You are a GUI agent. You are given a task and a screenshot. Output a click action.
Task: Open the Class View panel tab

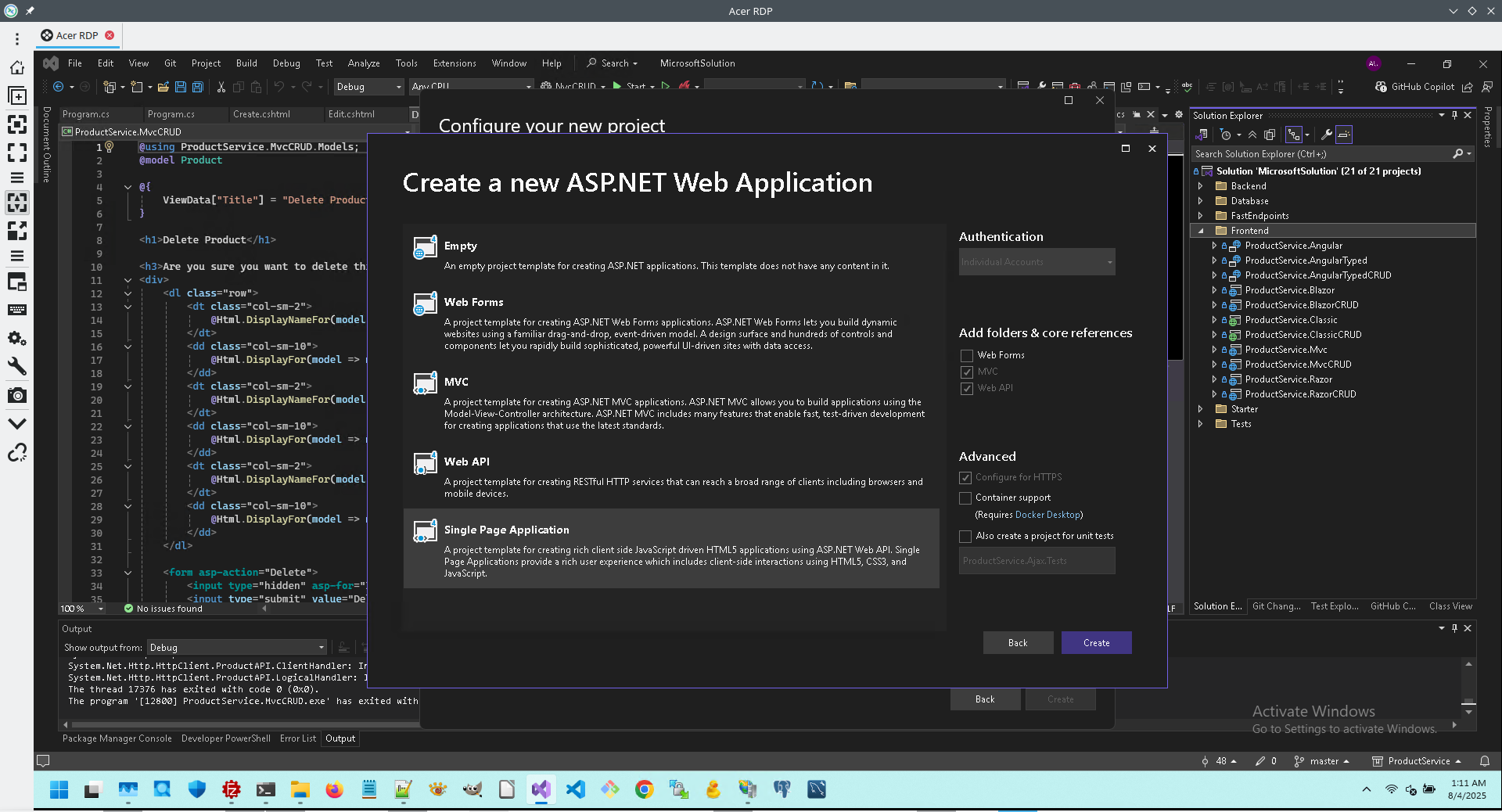click(x=1450, y=606)
